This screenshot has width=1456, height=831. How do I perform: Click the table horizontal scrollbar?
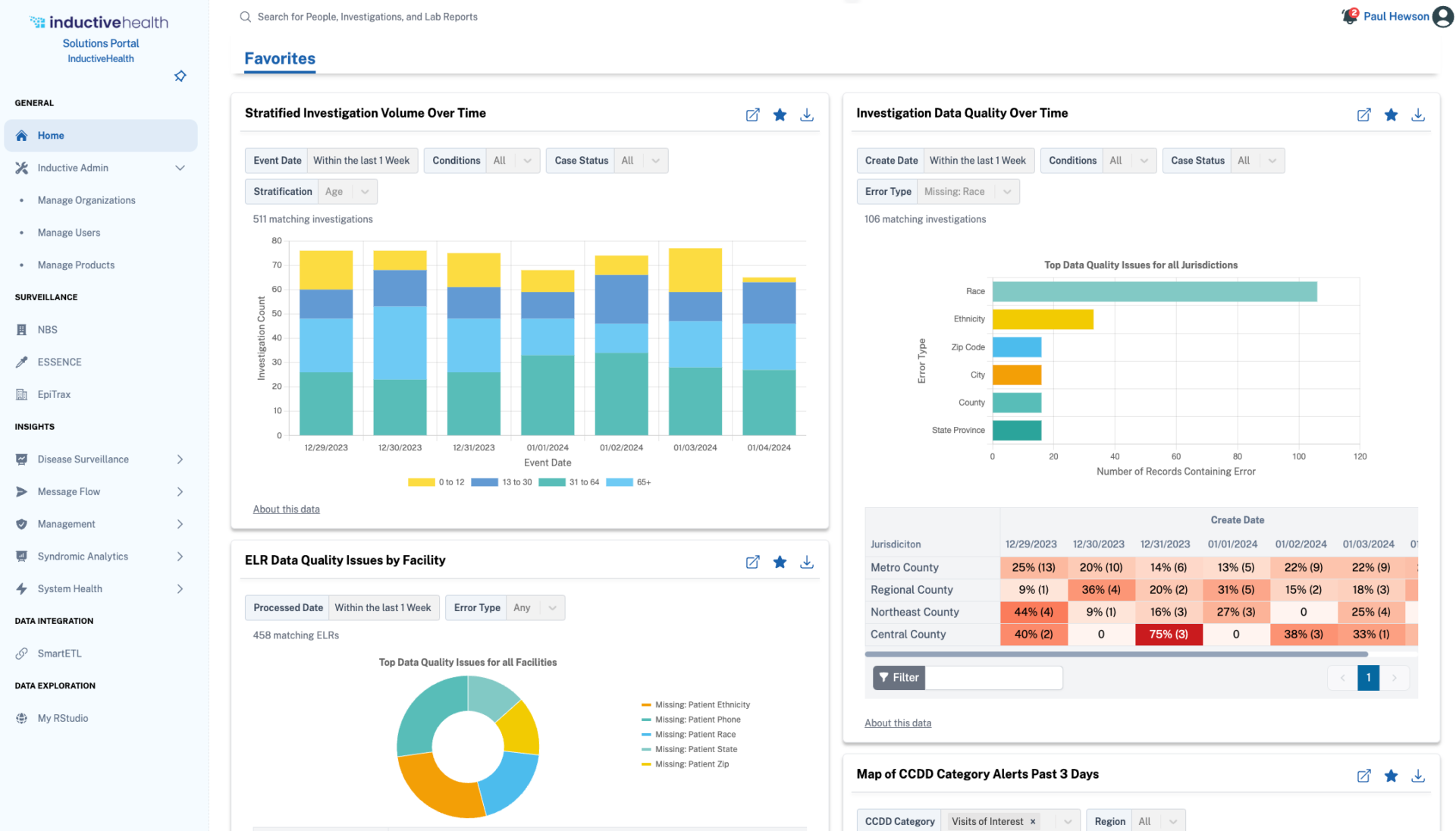point(1116,654)
